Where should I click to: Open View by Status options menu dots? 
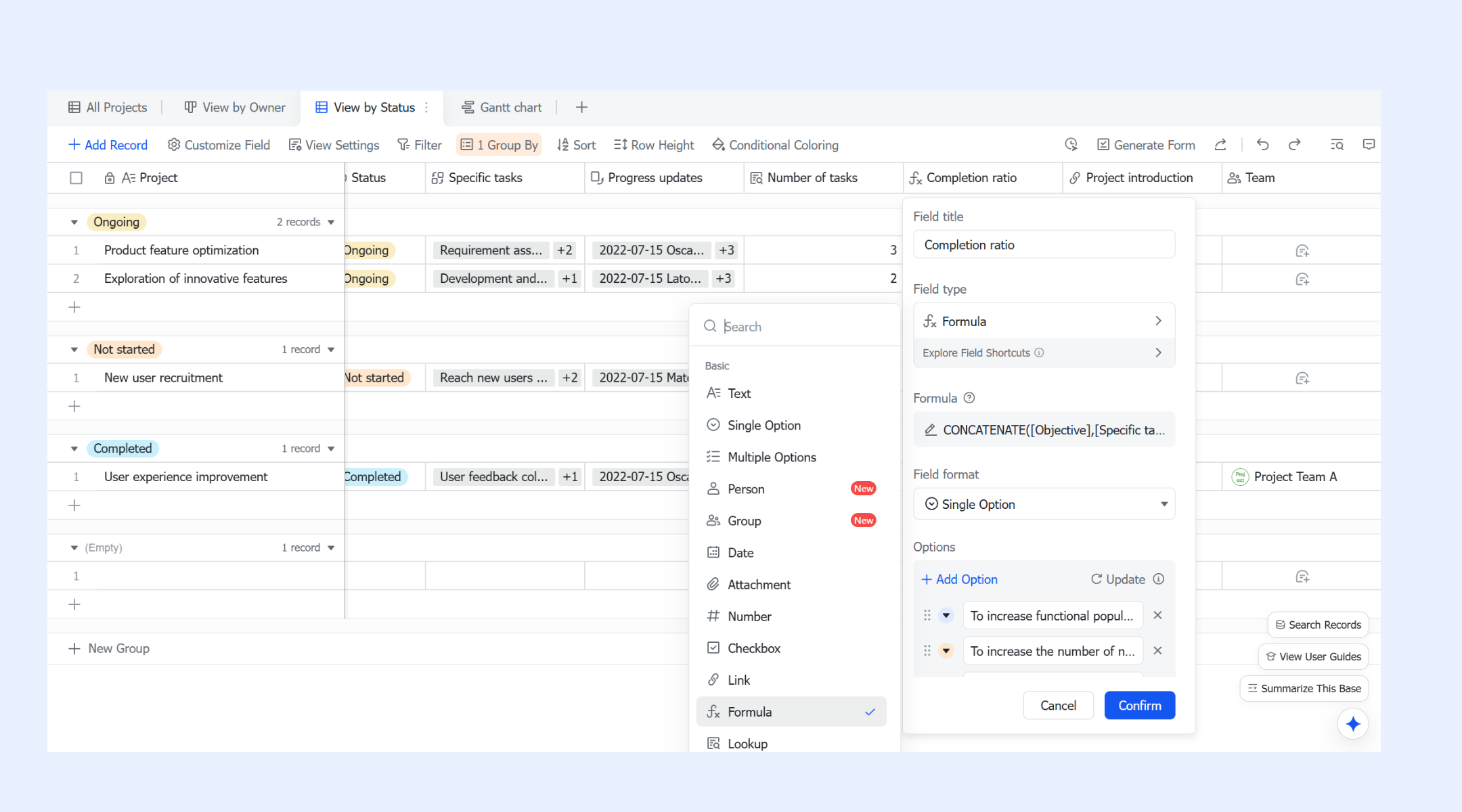click(426, 107)
